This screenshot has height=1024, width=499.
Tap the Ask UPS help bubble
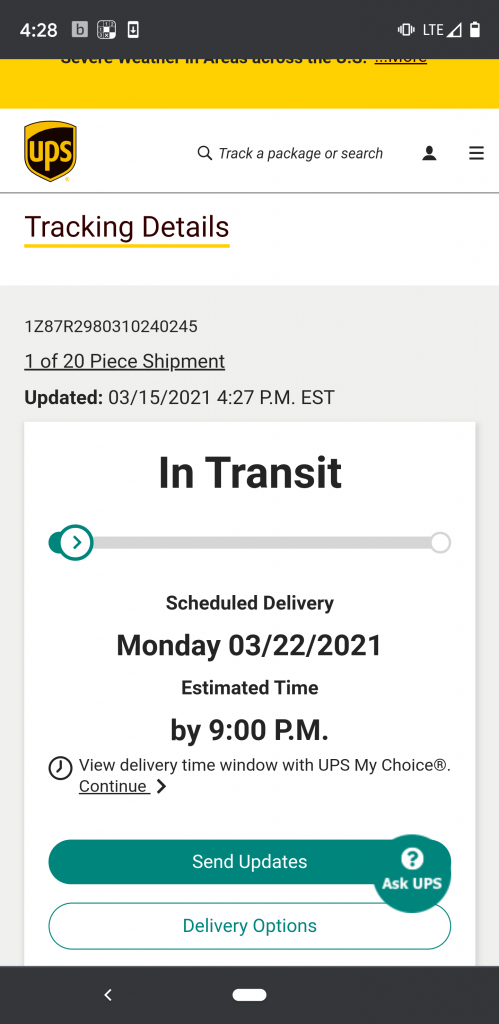(412, 872)
